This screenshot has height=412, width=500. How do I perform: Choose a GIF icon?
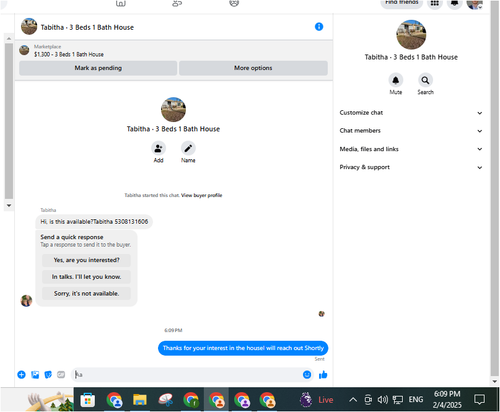pyautogui.click(x=61, y=375)
